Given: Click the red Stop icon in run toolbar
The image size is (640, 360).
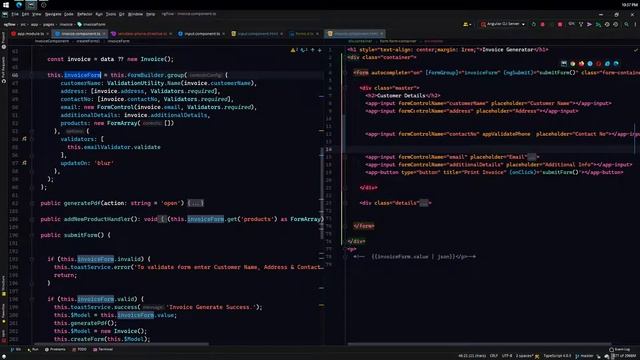Looking at the screenshot, I should point(560,24).
